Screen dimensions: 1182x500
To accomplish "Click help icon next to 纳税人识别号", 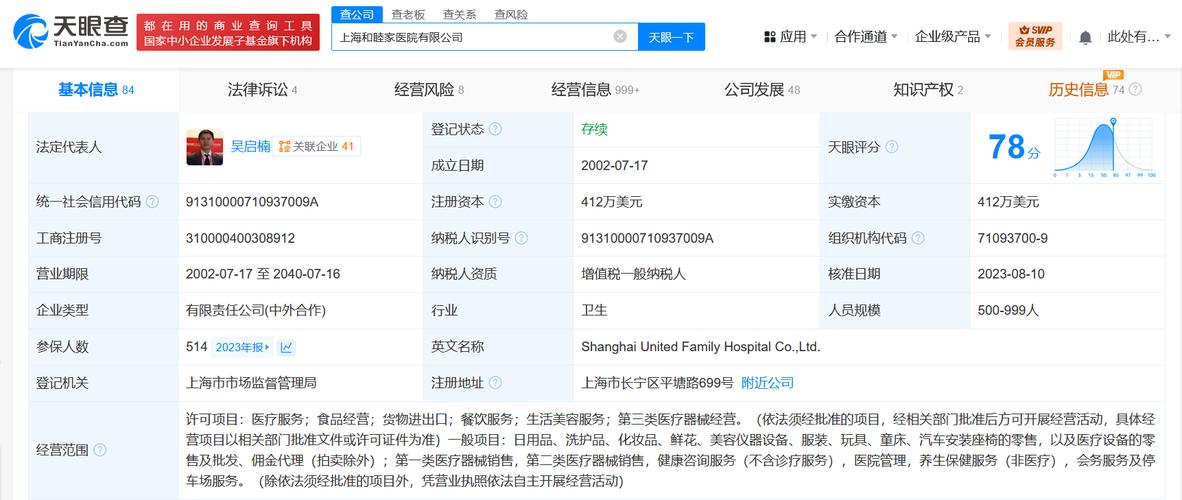I will [x=521, y=238].
